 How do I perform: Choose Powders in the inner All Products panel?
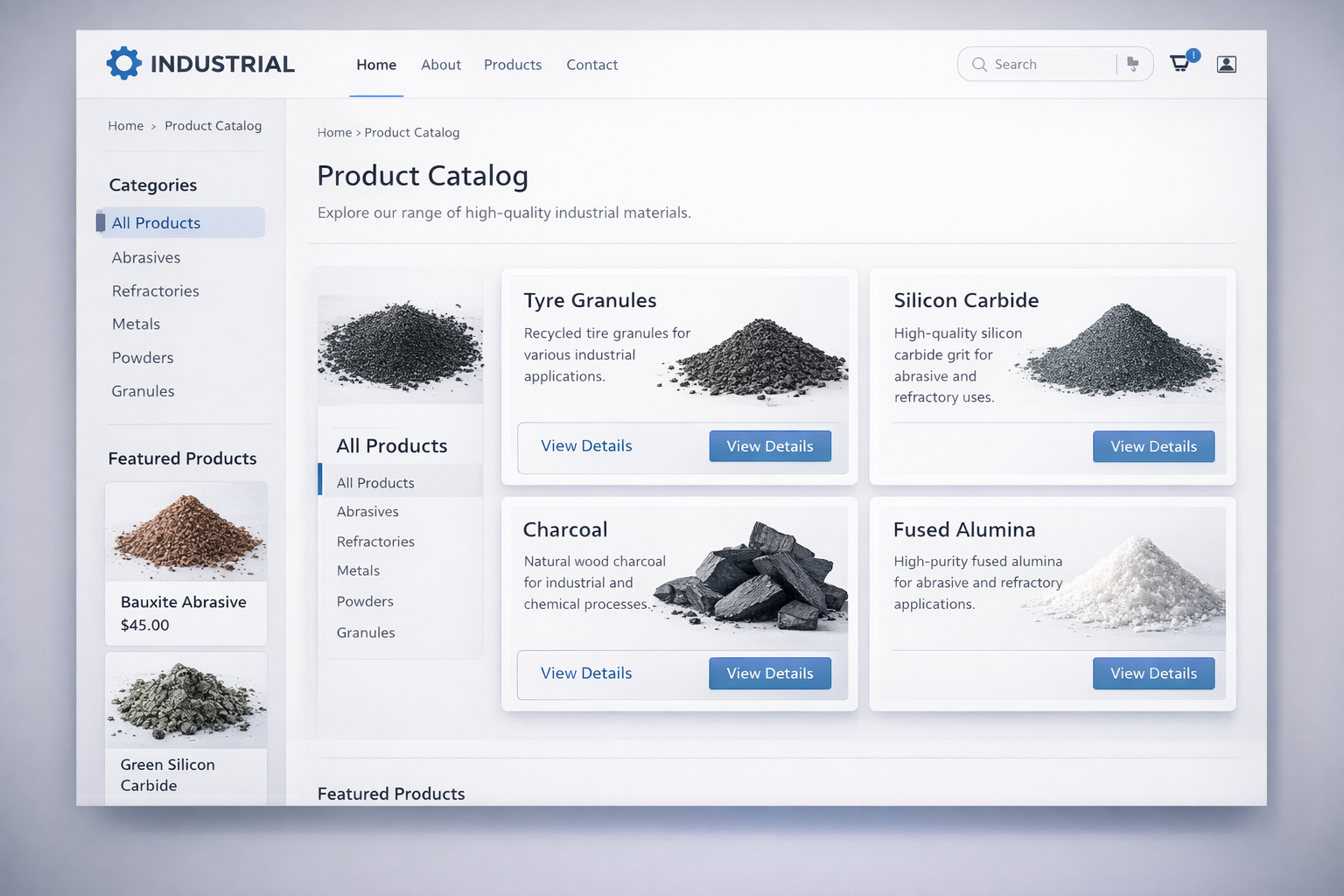(365, 602)
